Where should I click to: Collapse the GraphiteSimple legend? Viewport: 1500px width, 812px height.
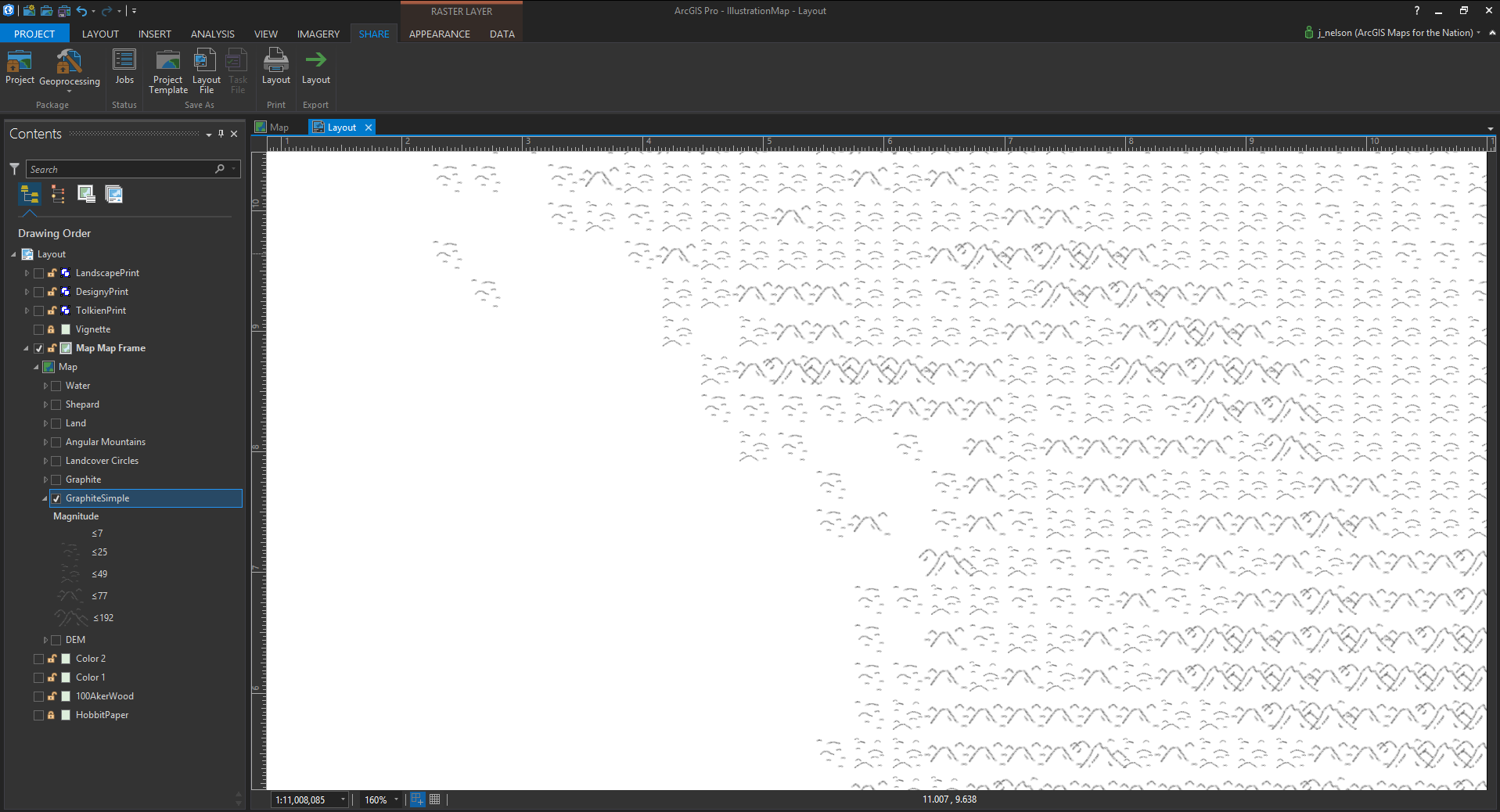coord(45,498)
